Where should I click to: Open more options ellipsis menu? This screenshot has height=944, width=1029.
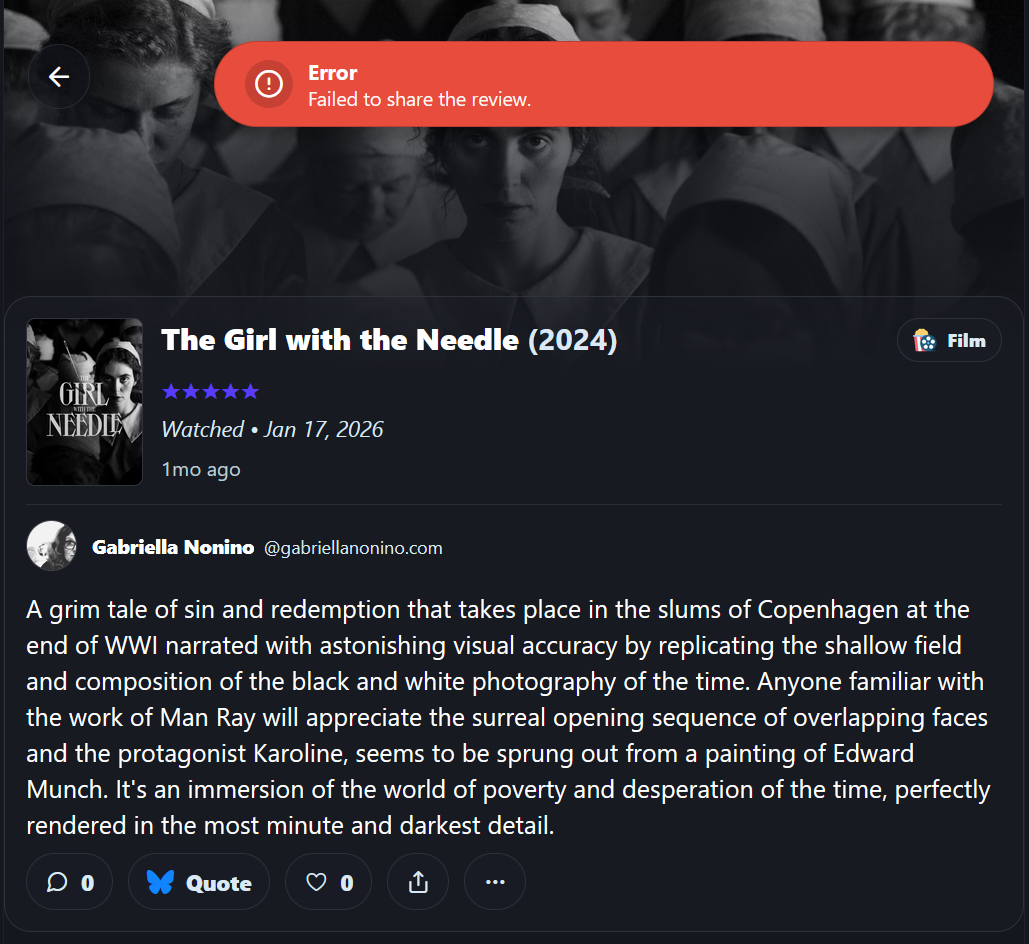[495, 882]
